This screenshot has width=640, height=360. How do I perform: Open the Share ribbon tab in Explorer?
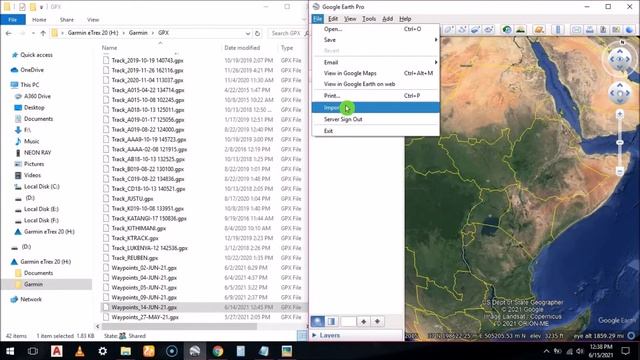click(x=67, y=20)
